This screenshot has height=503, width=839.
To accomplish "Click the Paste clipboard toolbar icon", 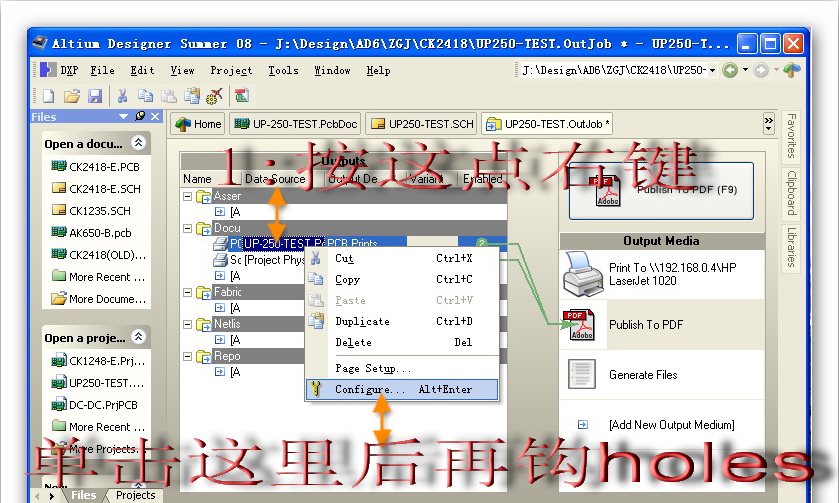I will 169,96.
